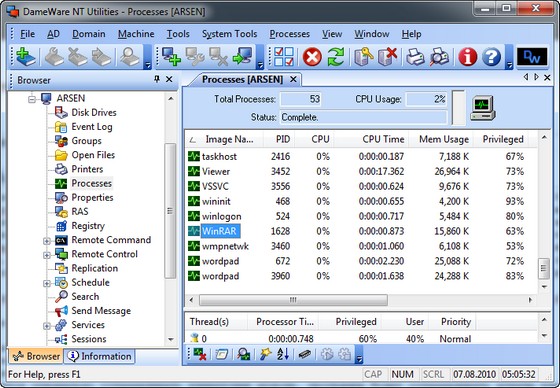Click the printer icon in toolbar
The height and width of the screenshot is (388, 560).
point(415,57)
